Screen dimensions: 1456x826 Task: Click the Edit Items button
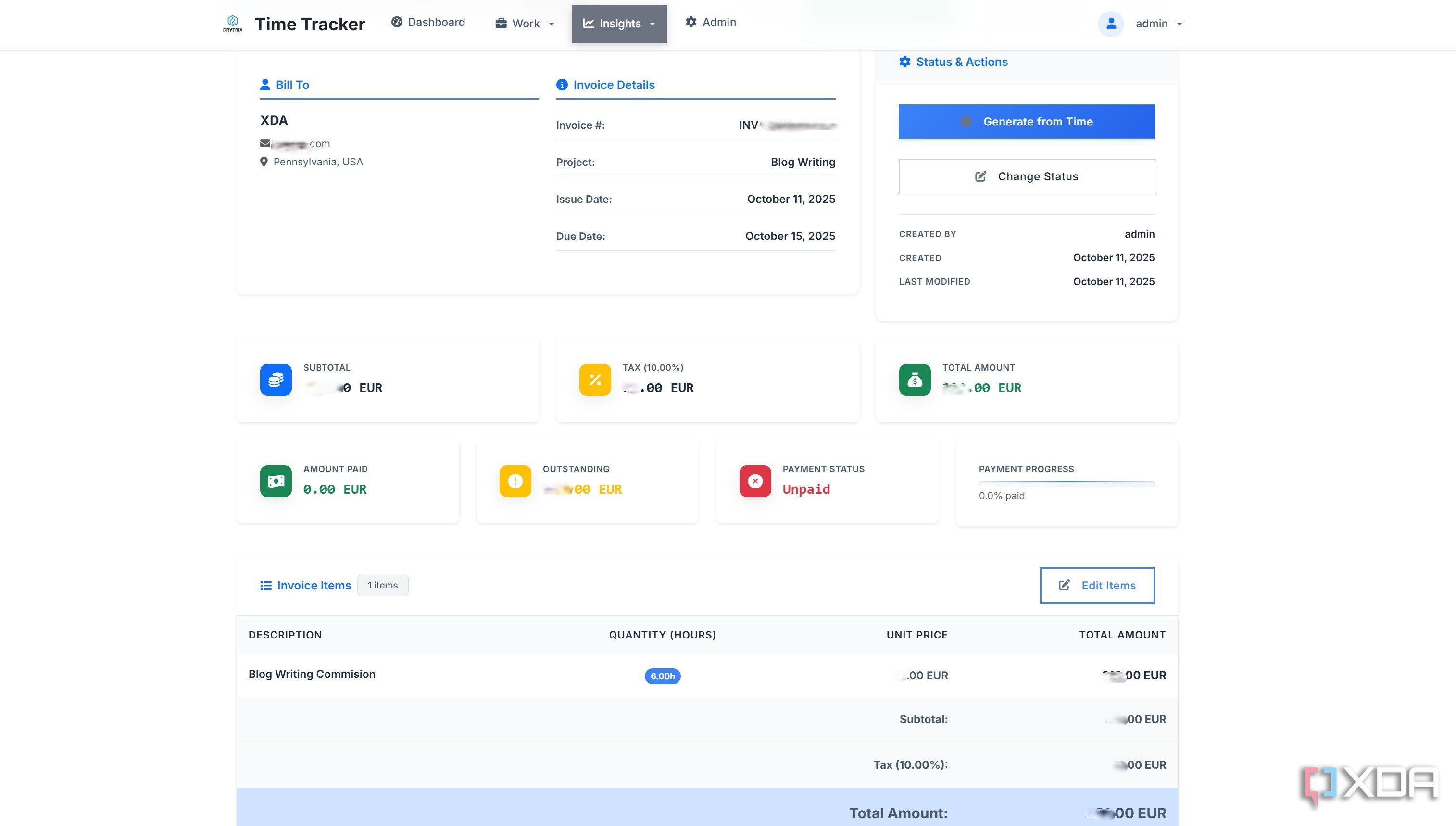(x=1097, y=586)
